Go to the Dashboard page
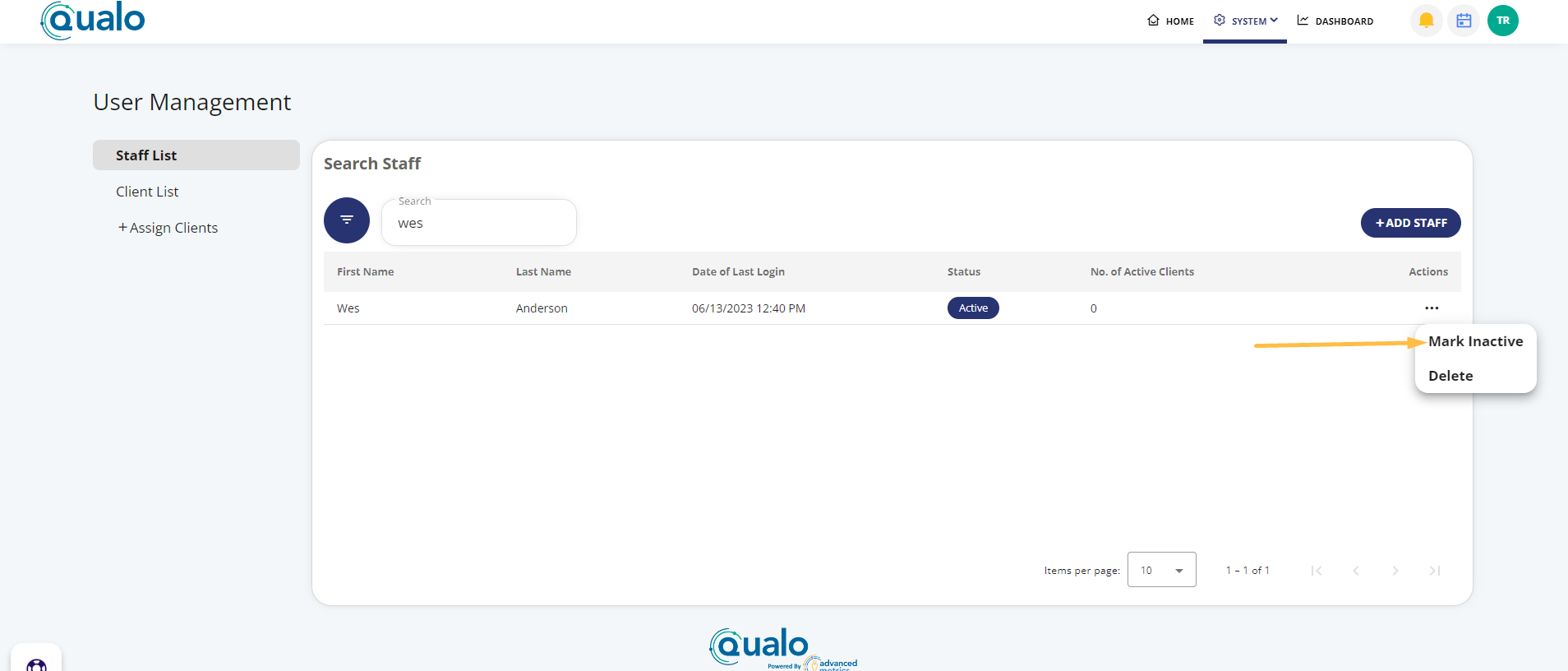Image resolution: width=1568 pixels, height=671 pixels. click(x=1335, y=21)
